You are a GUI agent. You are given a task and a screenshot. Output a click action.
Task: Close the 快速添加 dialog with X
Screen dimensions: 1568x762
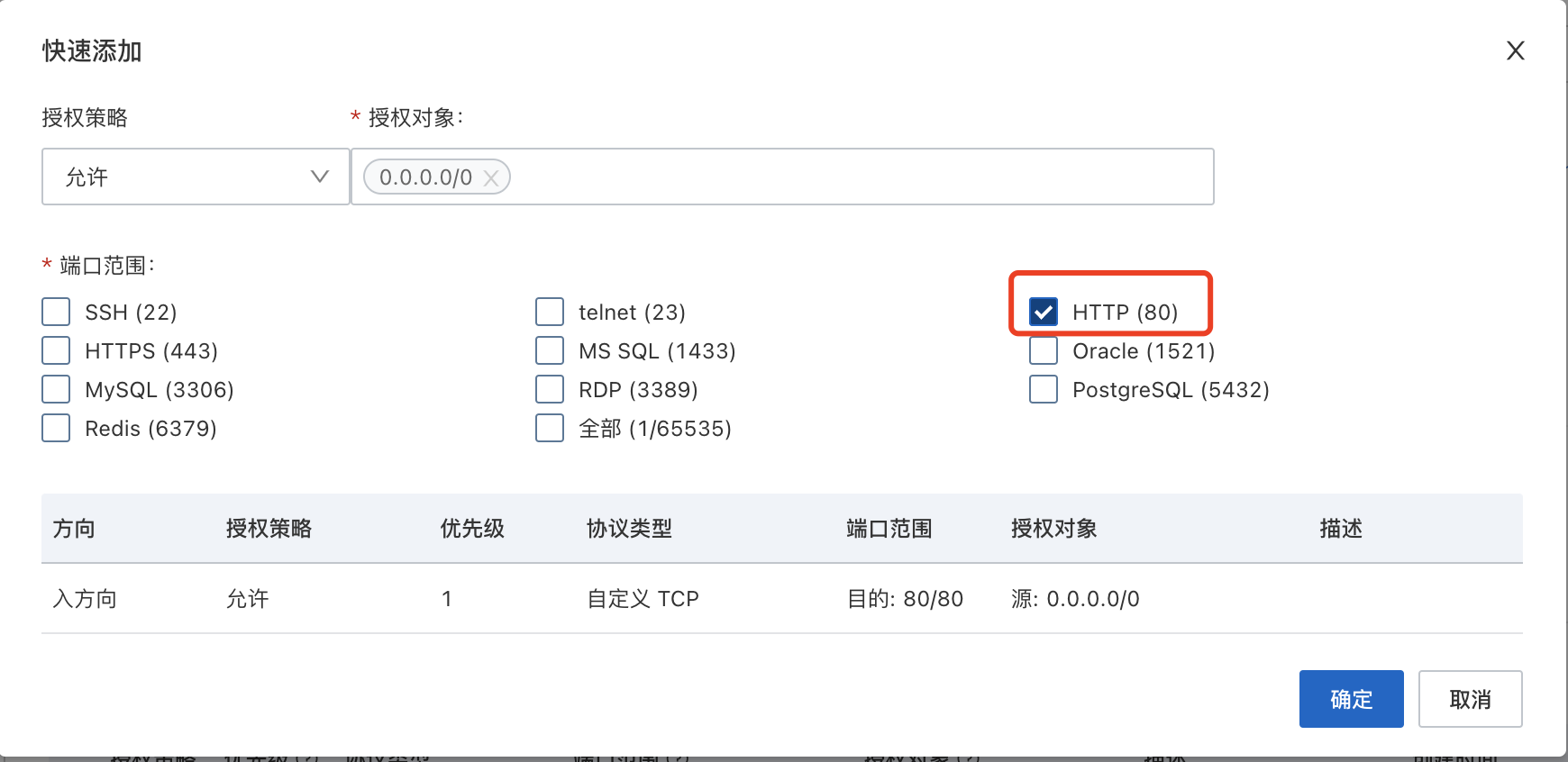coord(1515,51)
